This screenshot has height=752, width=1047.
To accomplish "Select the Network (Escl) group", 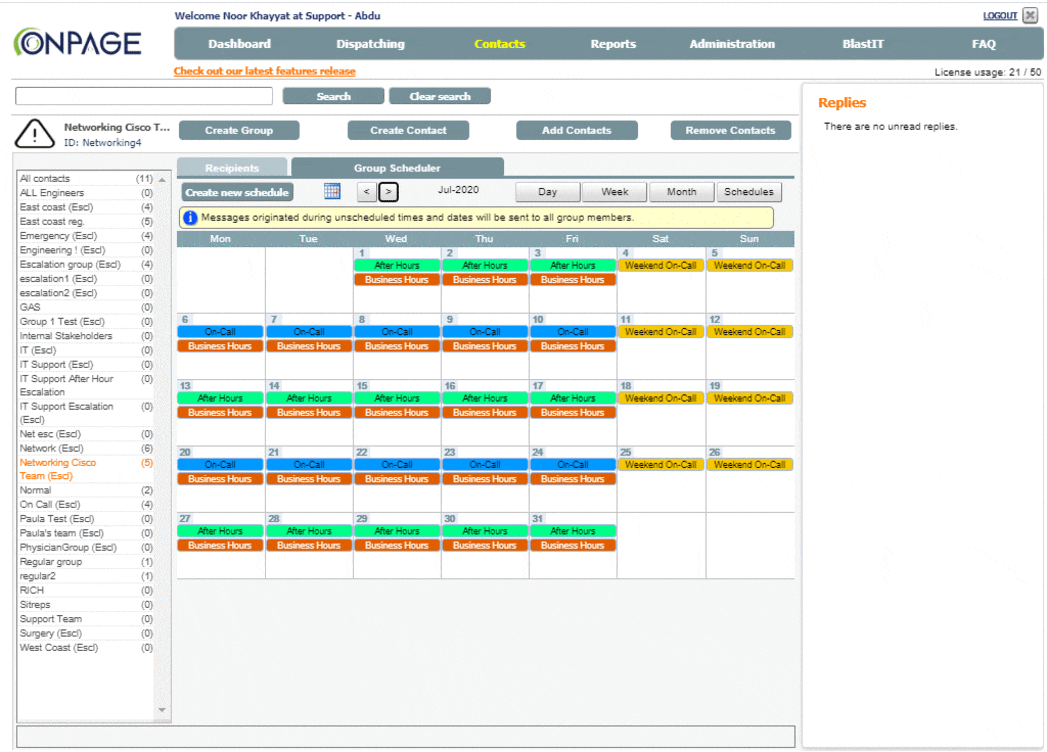I will point(48,447).
